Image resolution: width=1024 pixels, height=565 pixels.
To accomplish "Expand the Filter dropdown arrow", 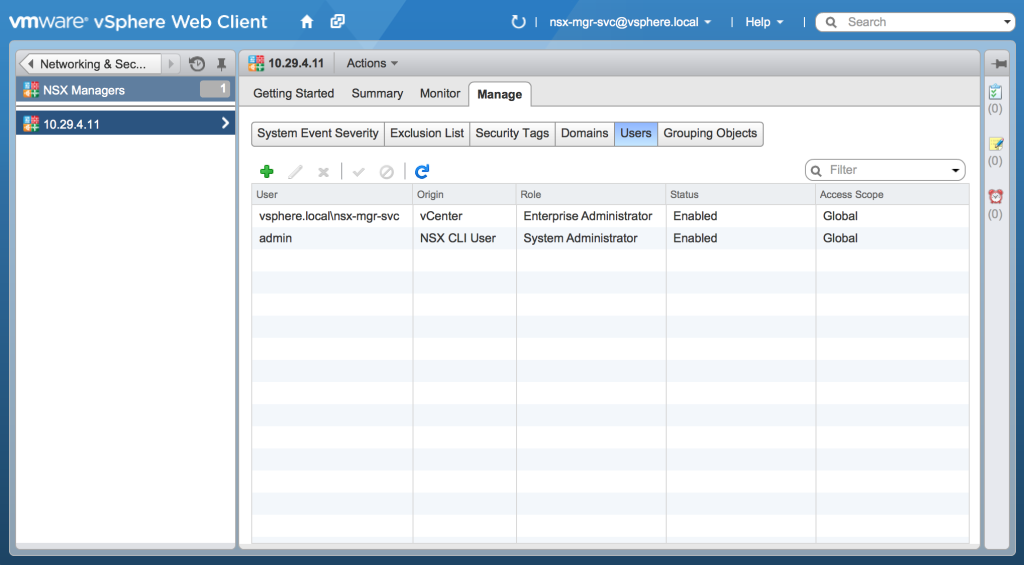I will point(955,170).
